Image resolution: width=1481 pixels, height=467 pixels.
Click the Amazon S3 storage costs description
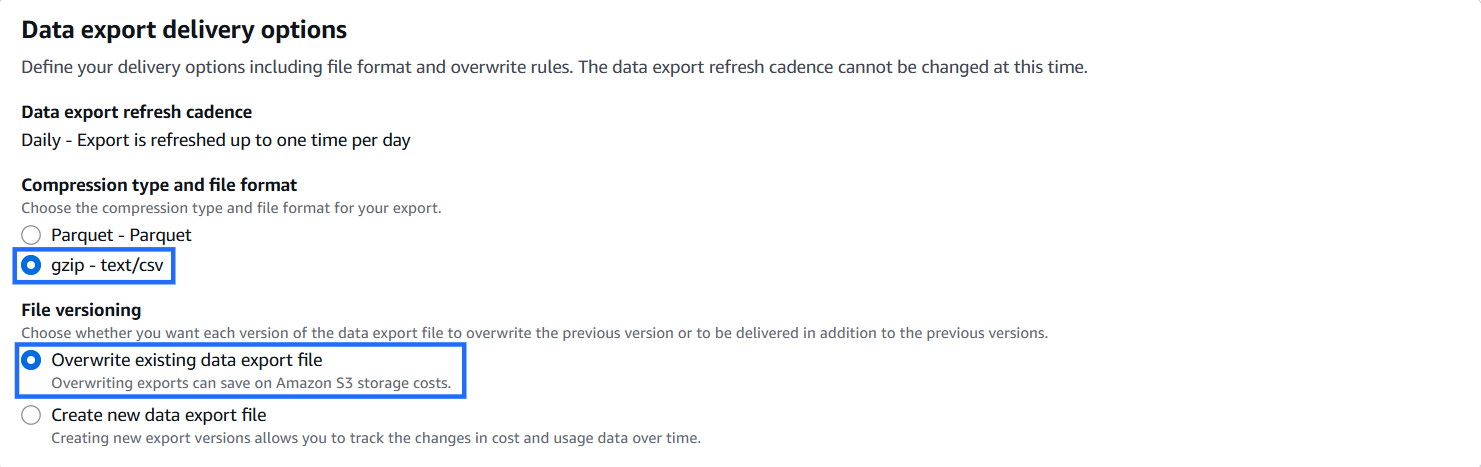(x=251, y=383)
